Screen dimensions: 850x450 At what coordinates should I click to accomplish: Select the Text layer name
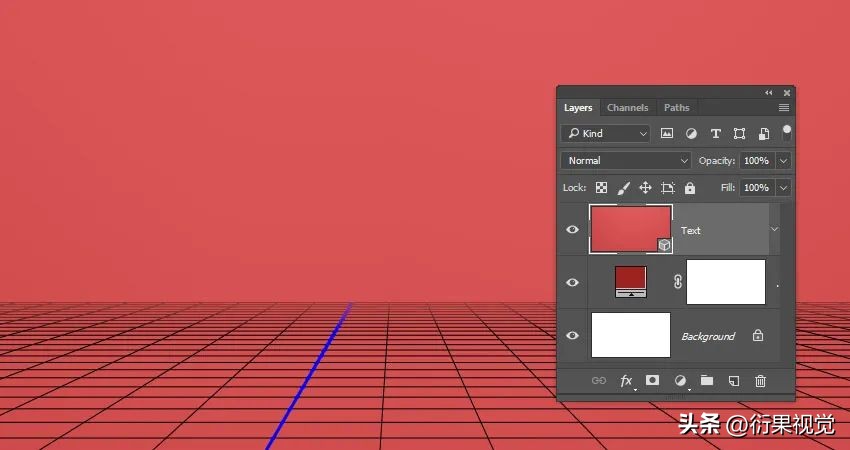[691, 230]
